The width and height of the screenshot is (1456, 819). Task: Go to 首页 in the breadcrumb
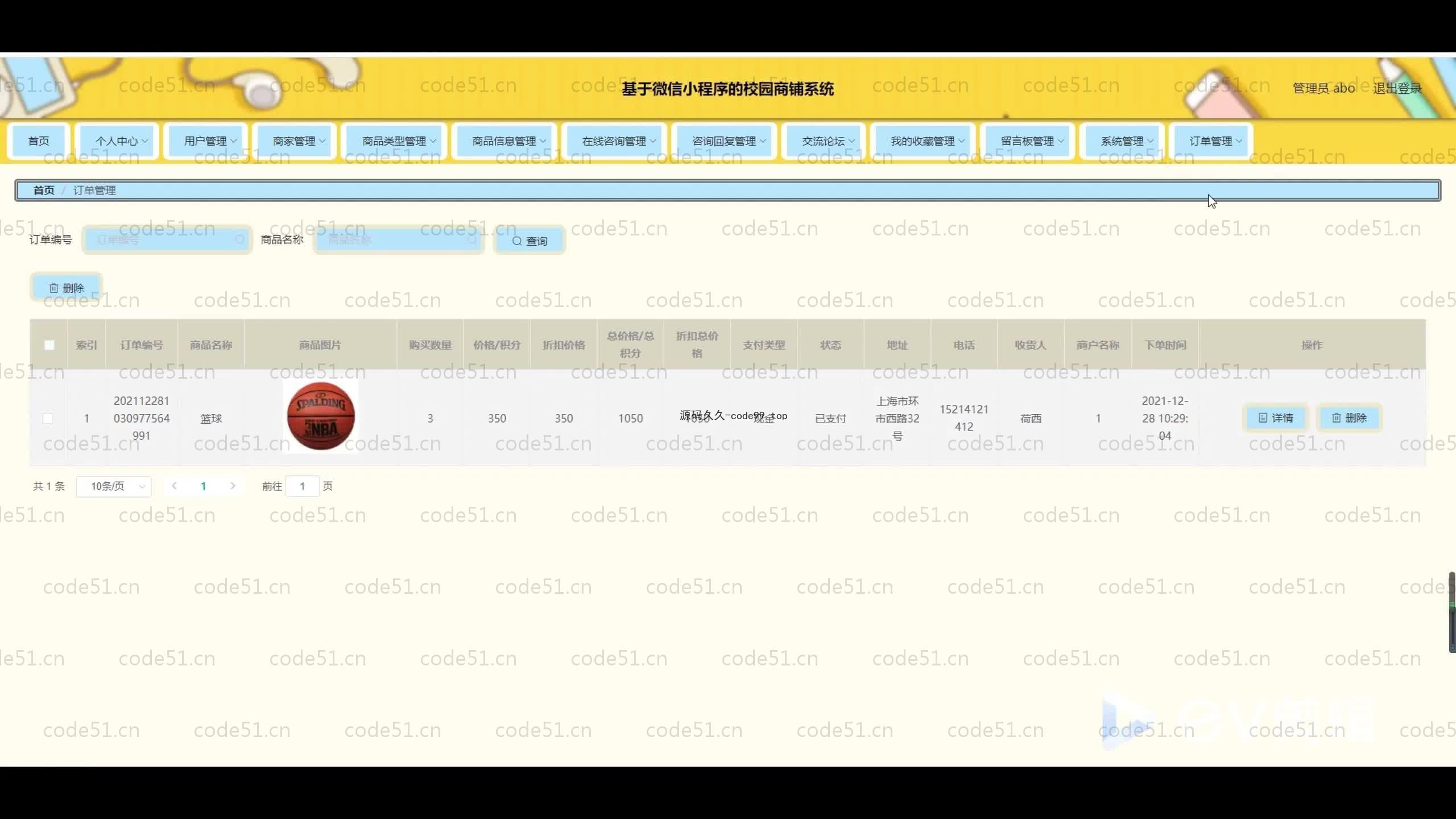44,190
